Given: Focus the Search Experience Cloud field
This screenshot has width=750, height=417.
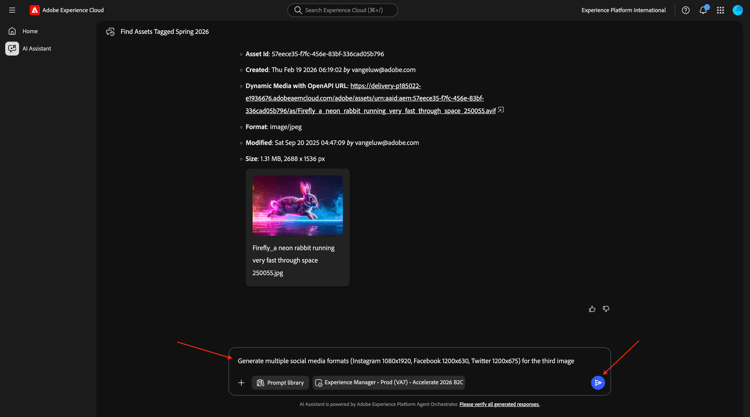Looking at the screenshot, I should coord(342,10).
